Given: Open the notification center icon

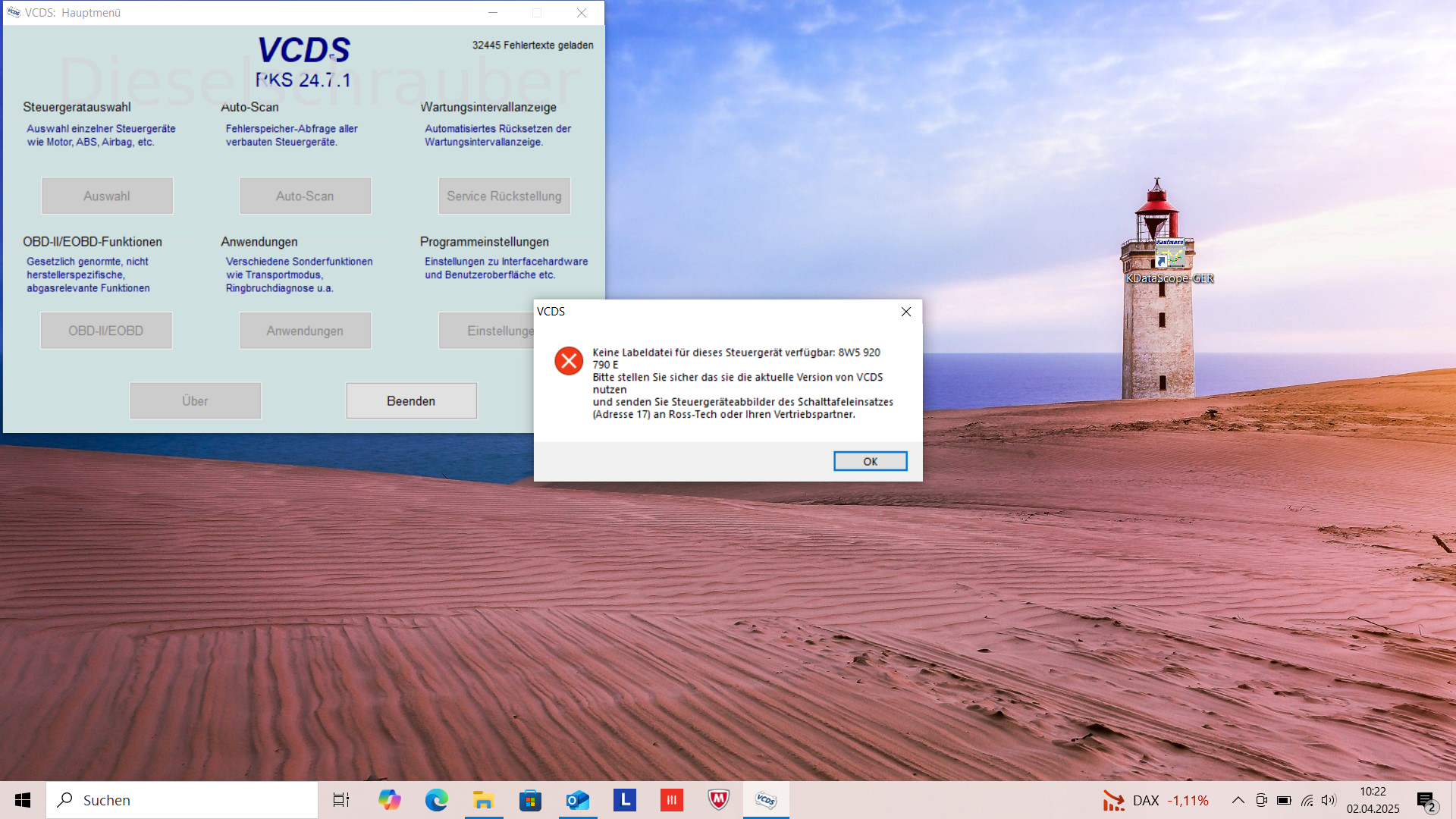Looking at the screenshot, I should pos(1427,801).
